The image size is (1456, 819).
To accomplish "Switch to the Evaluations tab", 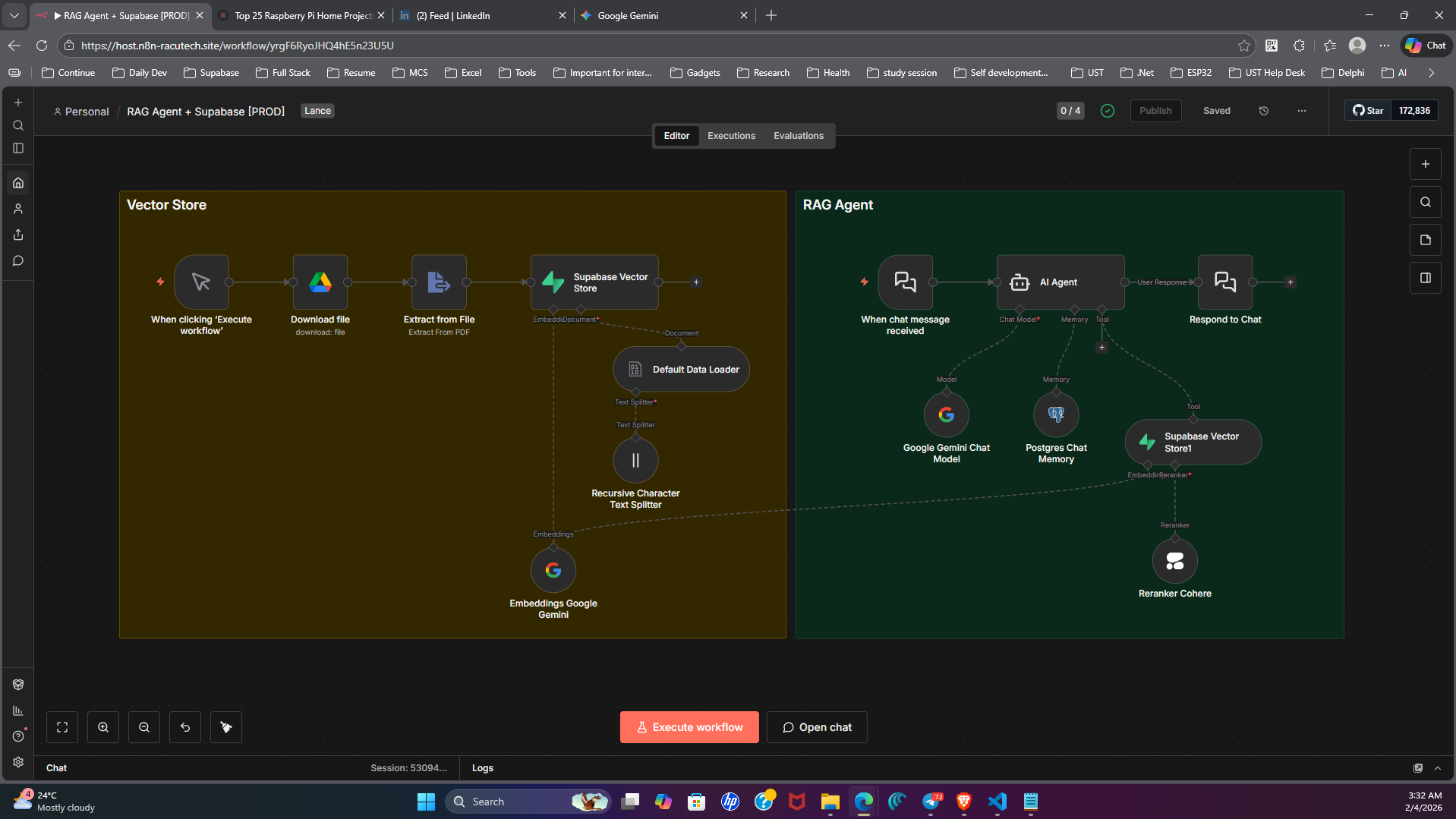I will coord(798,136).
